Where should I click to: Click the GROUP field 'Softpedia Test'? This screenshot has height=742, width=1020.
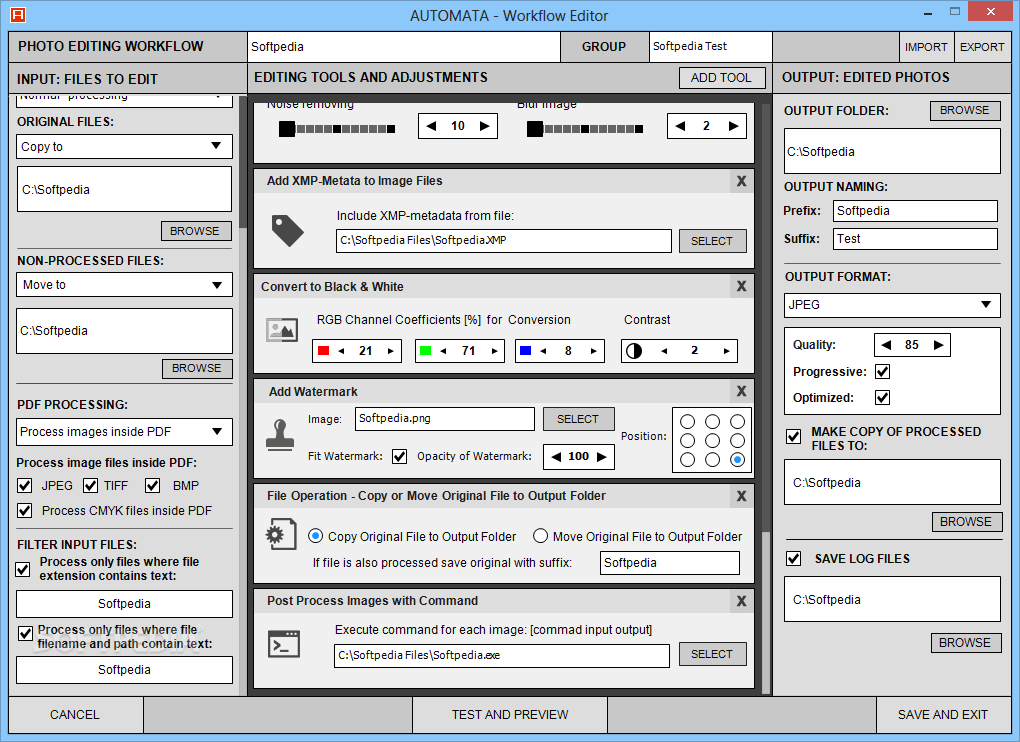[710, 47]
